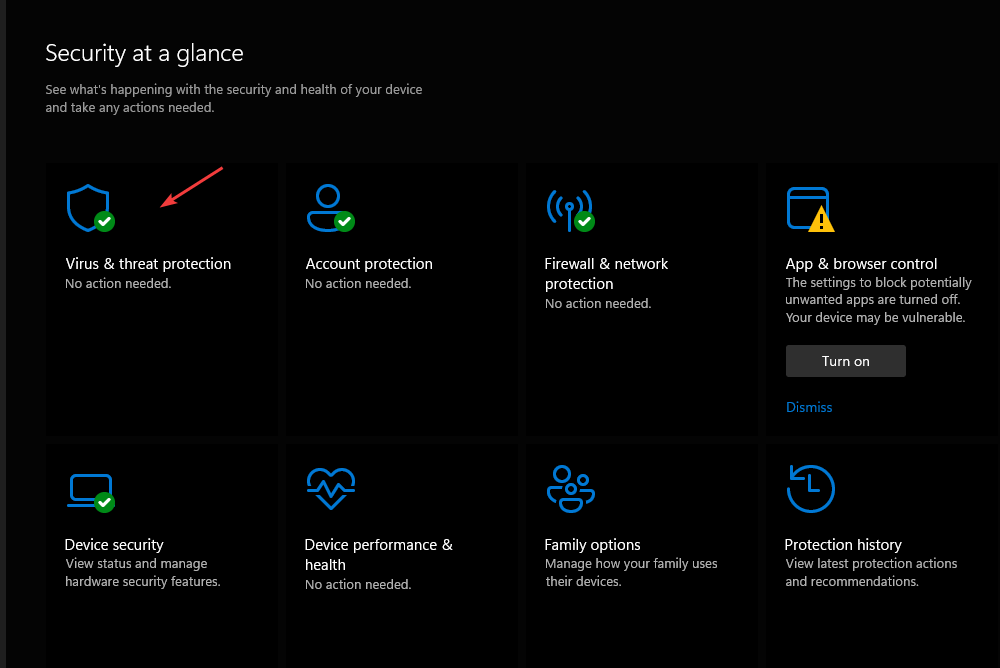Open the Firewall & network antenna icon
This screenshot has height=668, width=1000.
[x=571, y=209]
